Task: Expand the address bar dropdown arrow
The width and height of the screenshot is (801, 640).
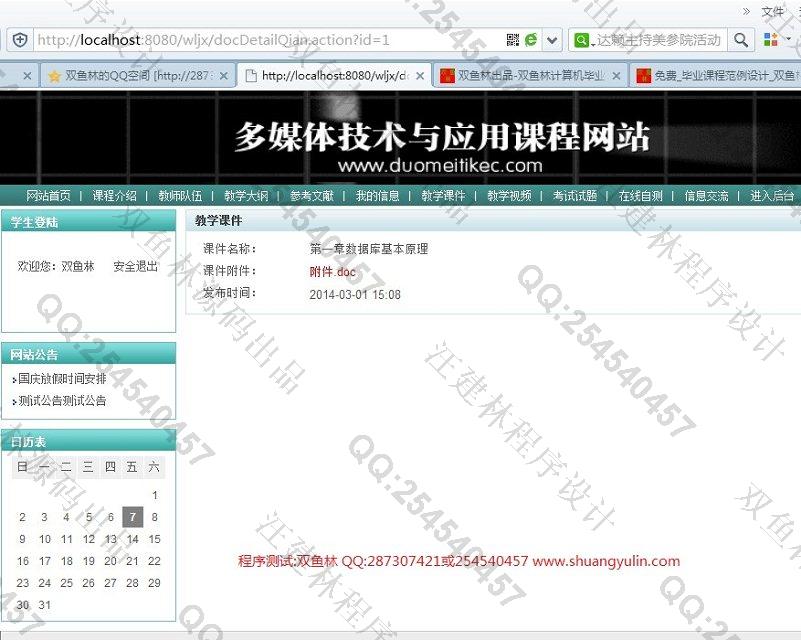Action: point(552,40)
